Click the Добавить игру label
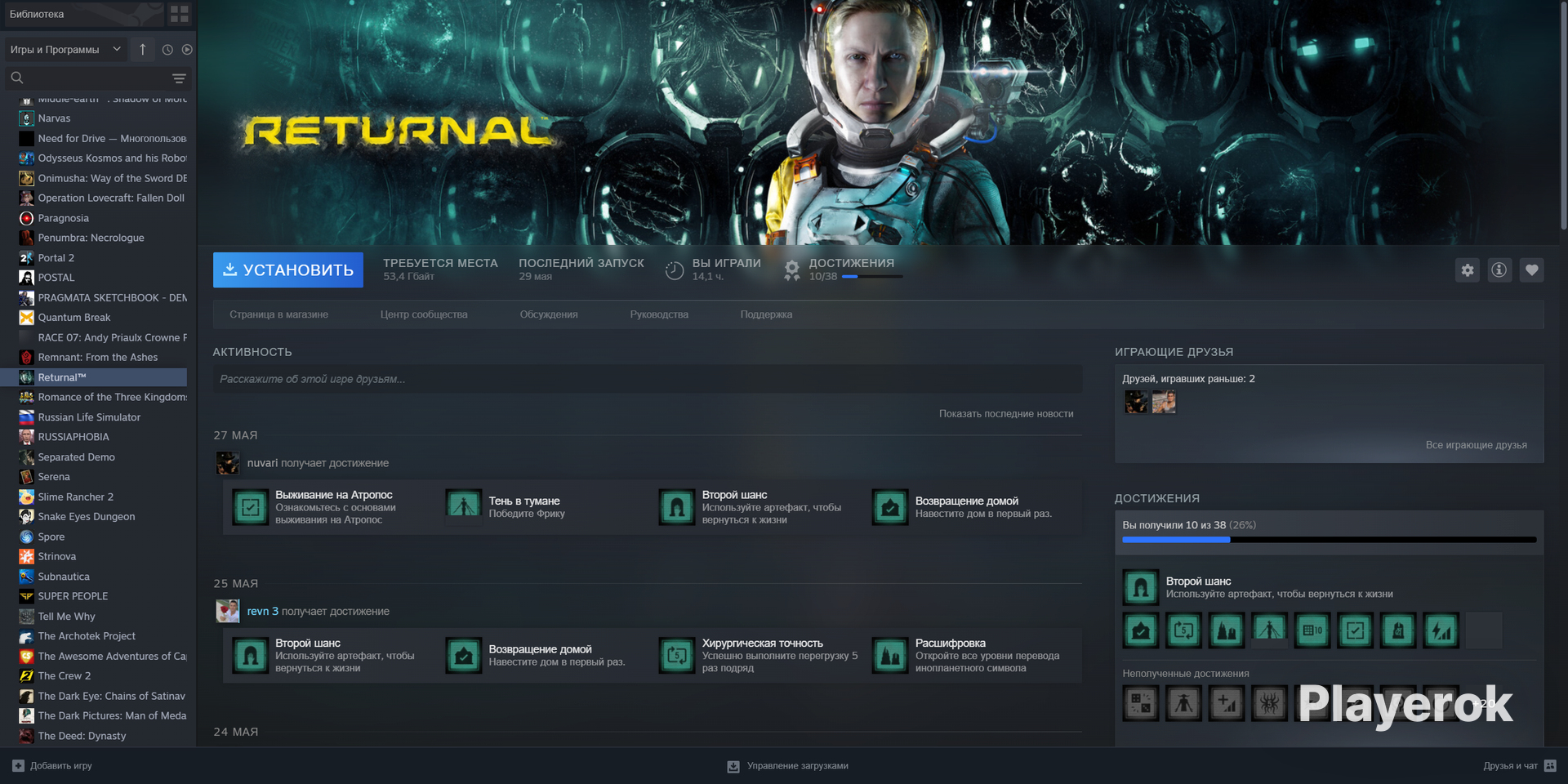1568x784 pixels. (x=61, y=766)
